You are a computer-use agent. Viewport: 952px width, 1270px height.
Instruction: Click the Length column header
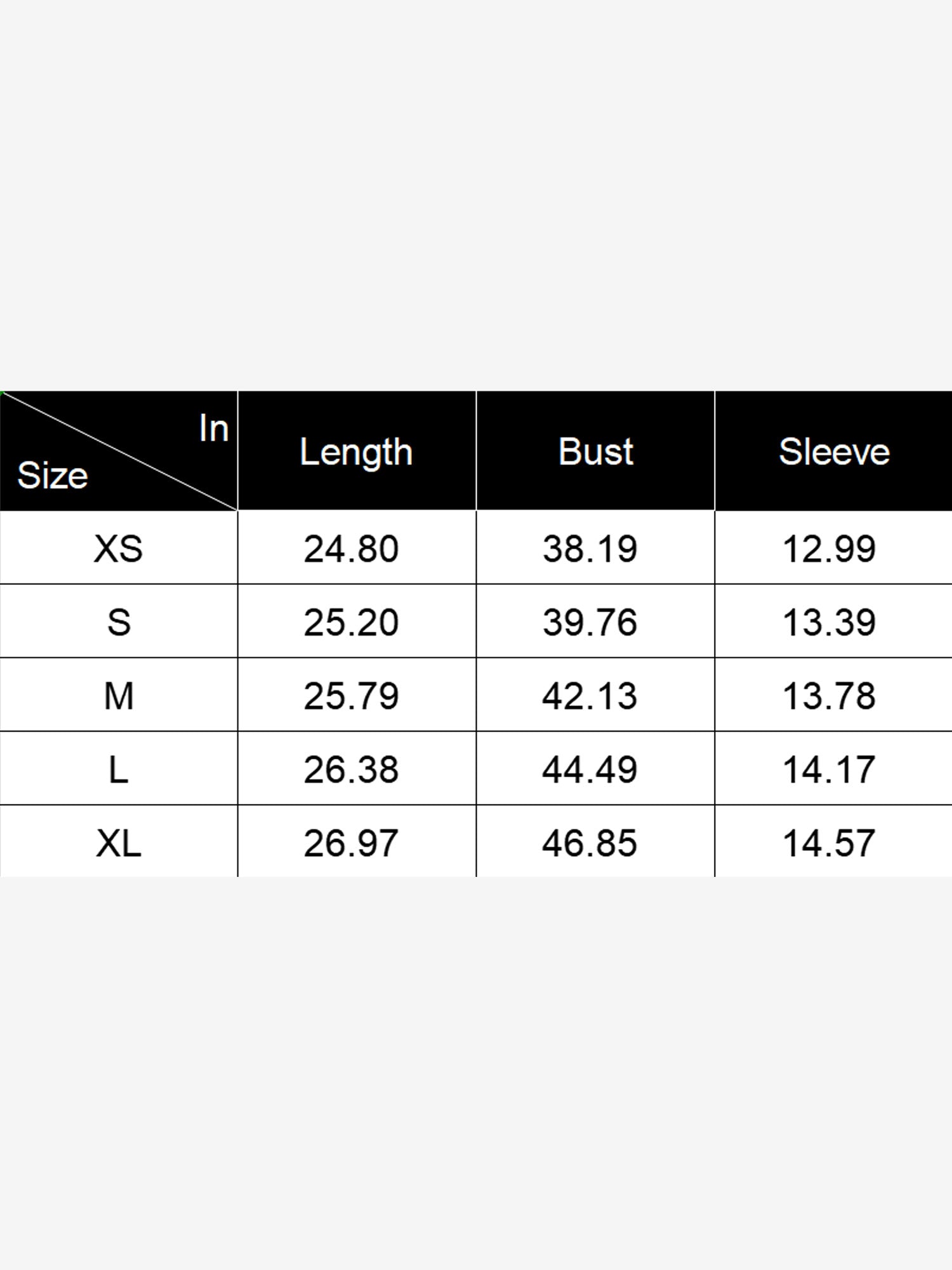point(356,453)
